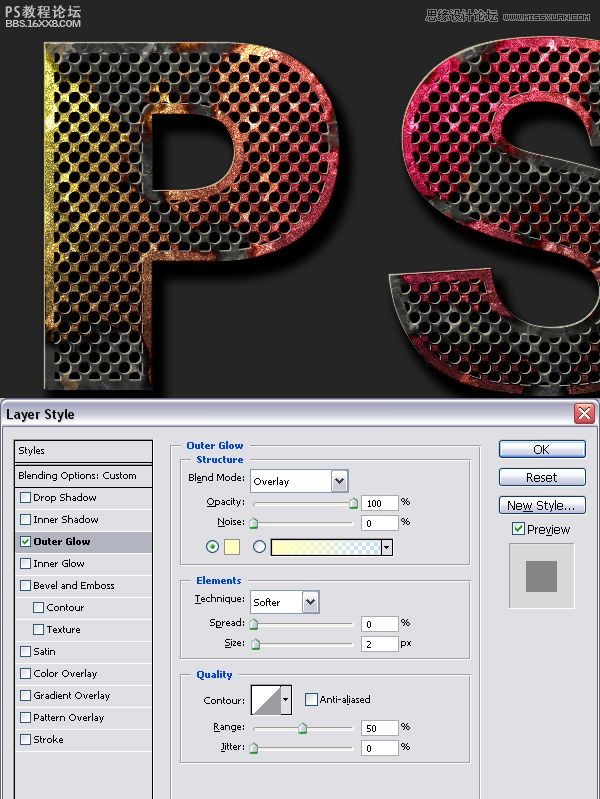
Task: Enable the Satin checkbox
Action: [25, 651]
